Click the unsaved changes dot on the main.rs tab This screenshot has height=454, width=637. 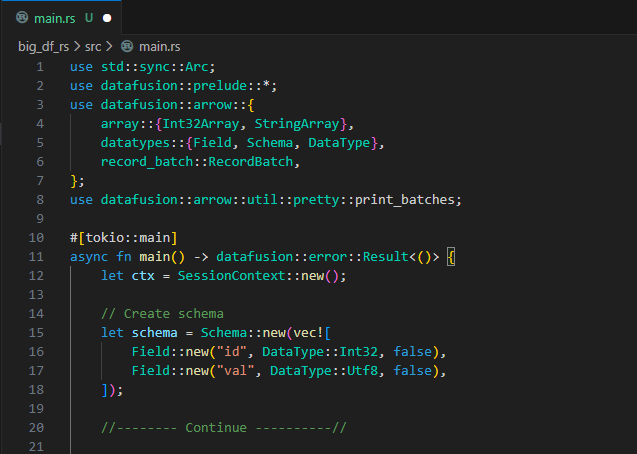click(x=106, y=17)
